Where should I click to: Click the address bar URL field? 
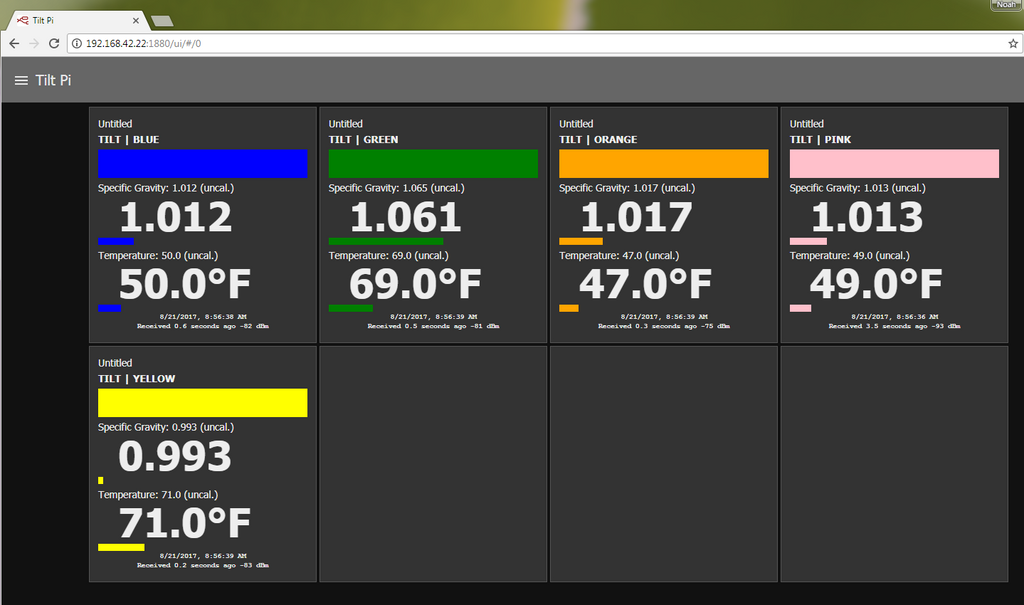tap(500, 44)
